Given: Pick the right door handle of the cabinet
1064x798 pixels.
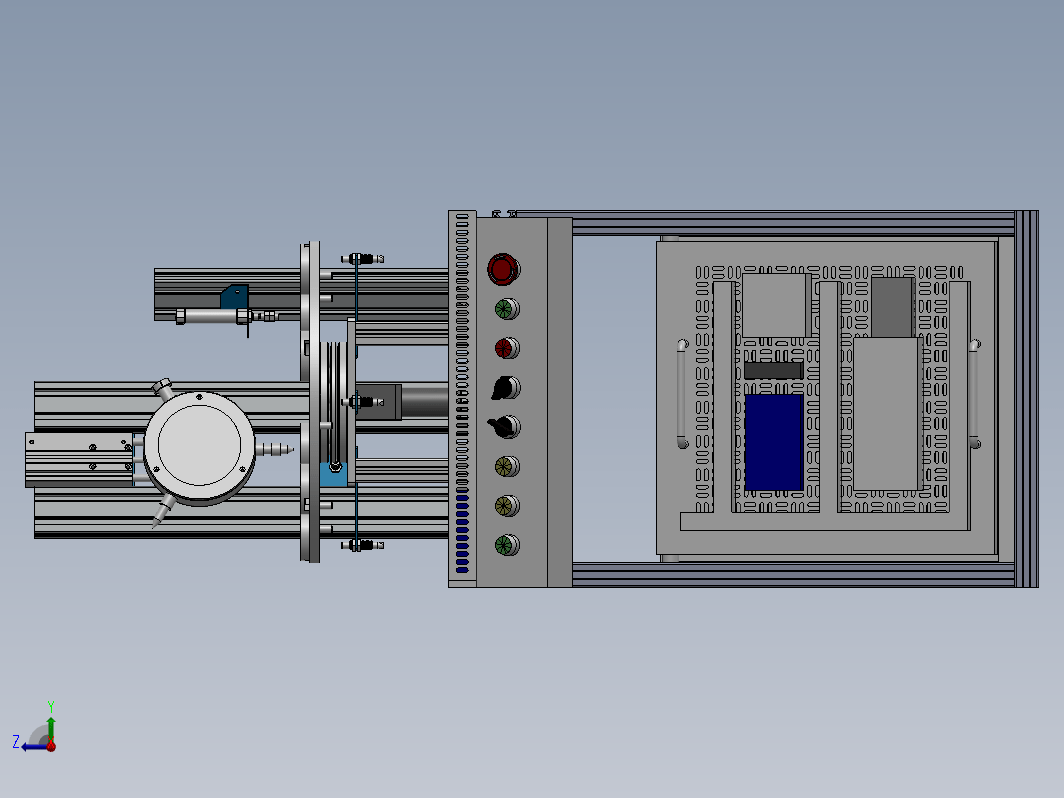Looking at the screenshot, I should [x=974, y=394].
